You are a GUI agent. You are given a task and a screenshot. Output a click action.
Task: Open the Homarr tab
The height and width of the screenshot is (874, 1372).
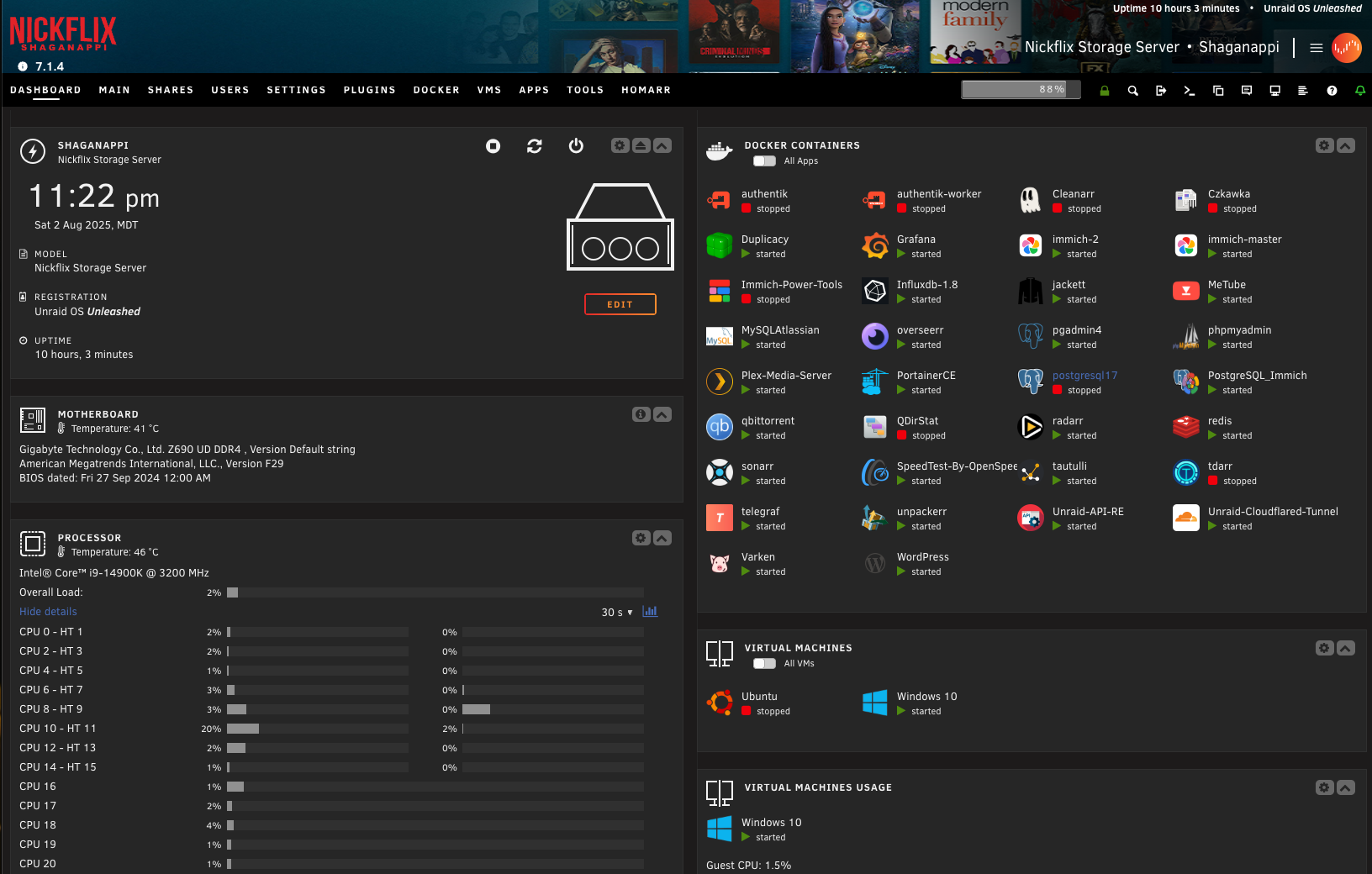pos(646,90)
